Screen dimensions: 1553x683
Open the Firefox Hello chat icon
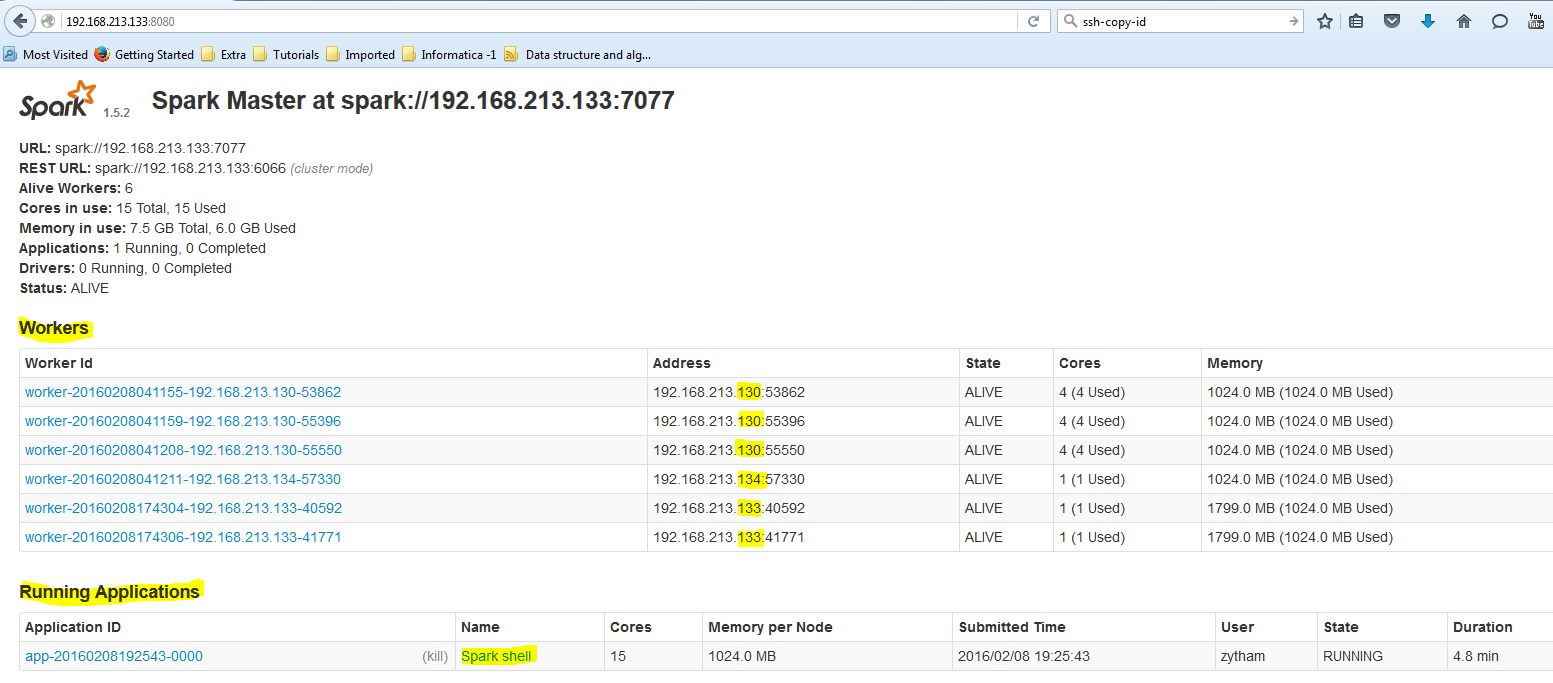coord(1499,20)
